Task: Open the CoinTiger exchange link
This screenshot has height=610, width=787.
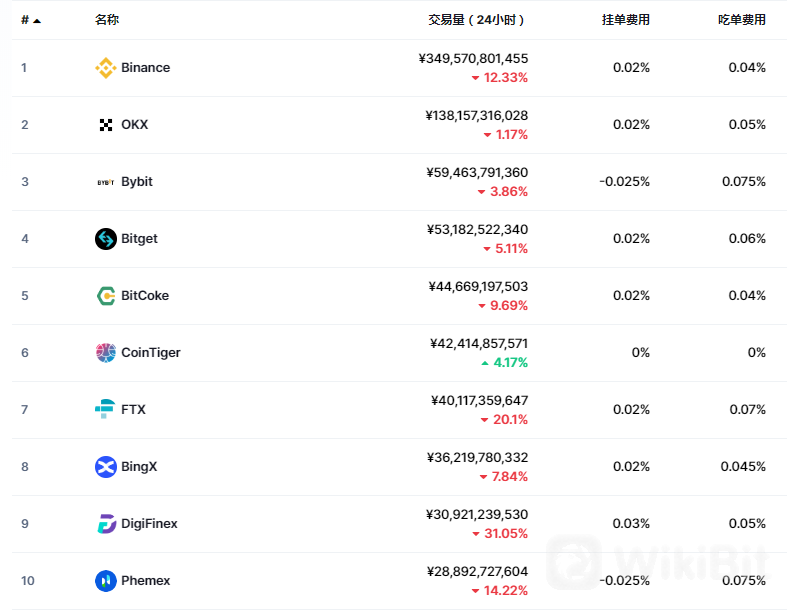Action: [x=151, y=352]
